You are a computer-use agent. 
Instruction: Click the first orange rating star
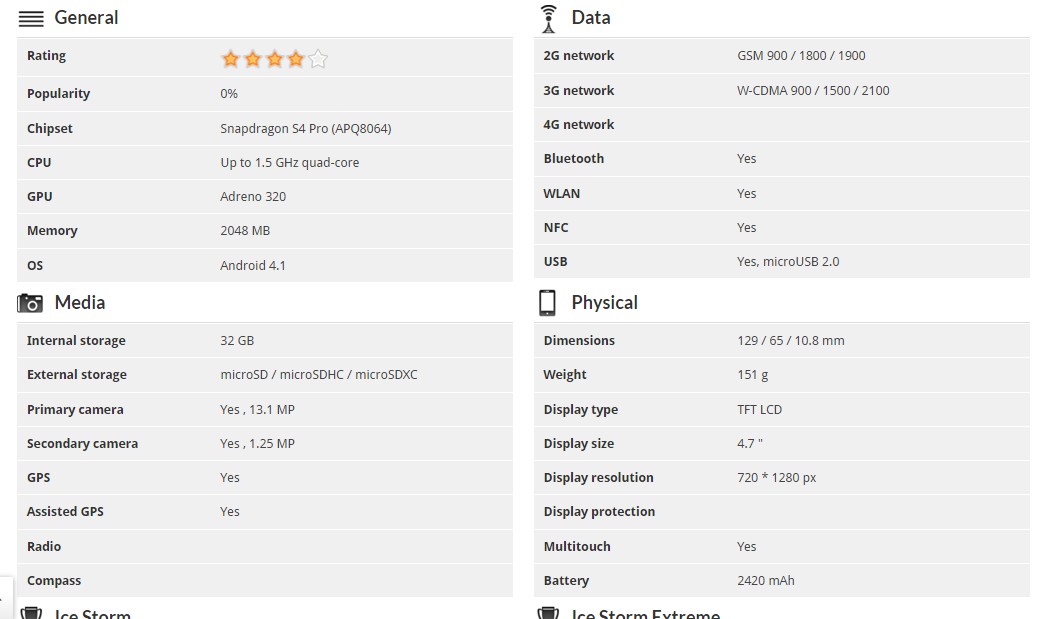[231, 59]
